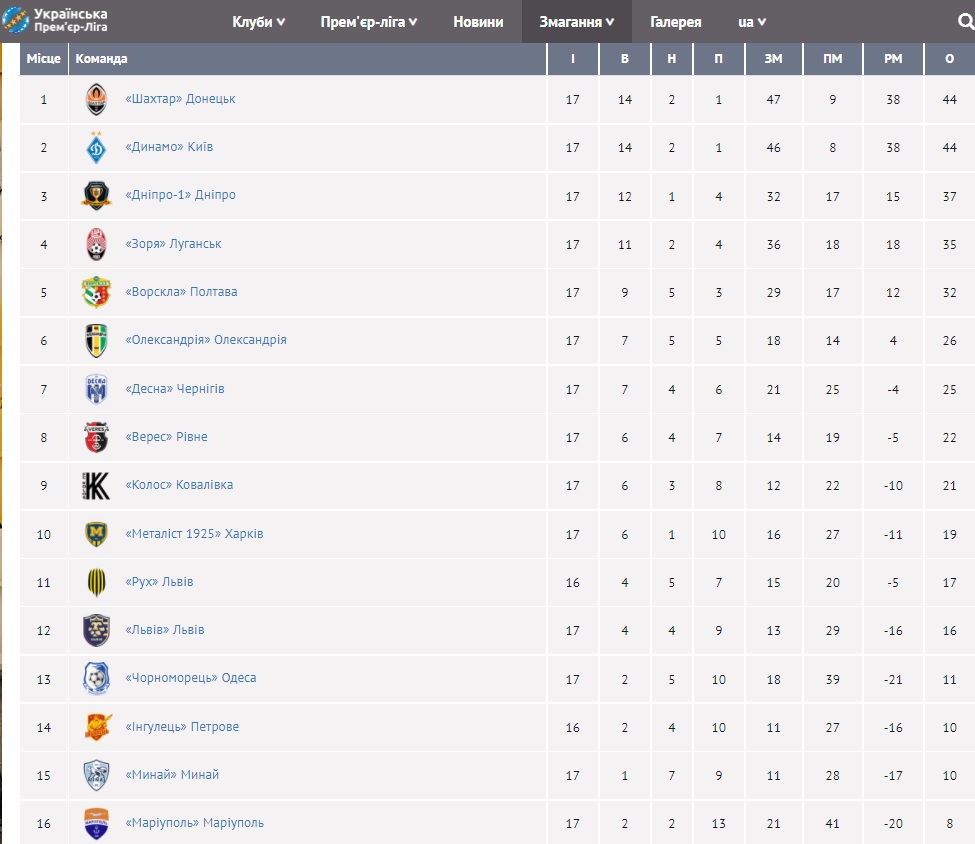Click the Zorya Luhansk club crest
This screenshot has width=975, height=844.
[96, 244]
